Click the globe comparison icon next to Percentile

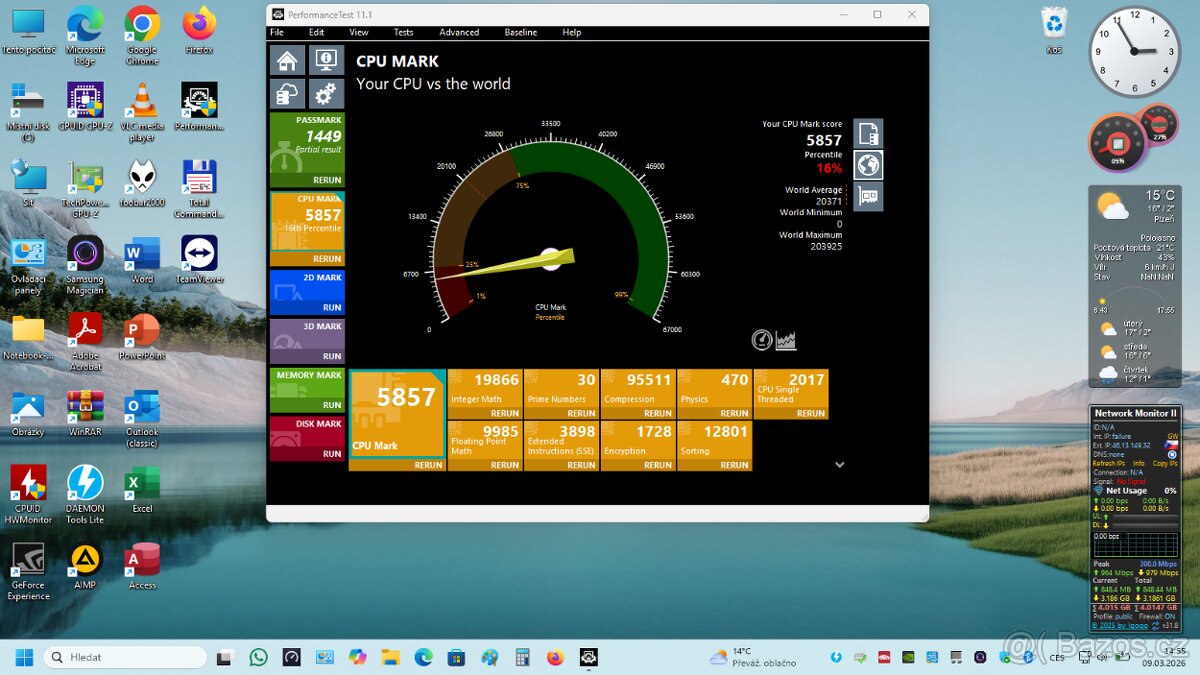[867, 165]
